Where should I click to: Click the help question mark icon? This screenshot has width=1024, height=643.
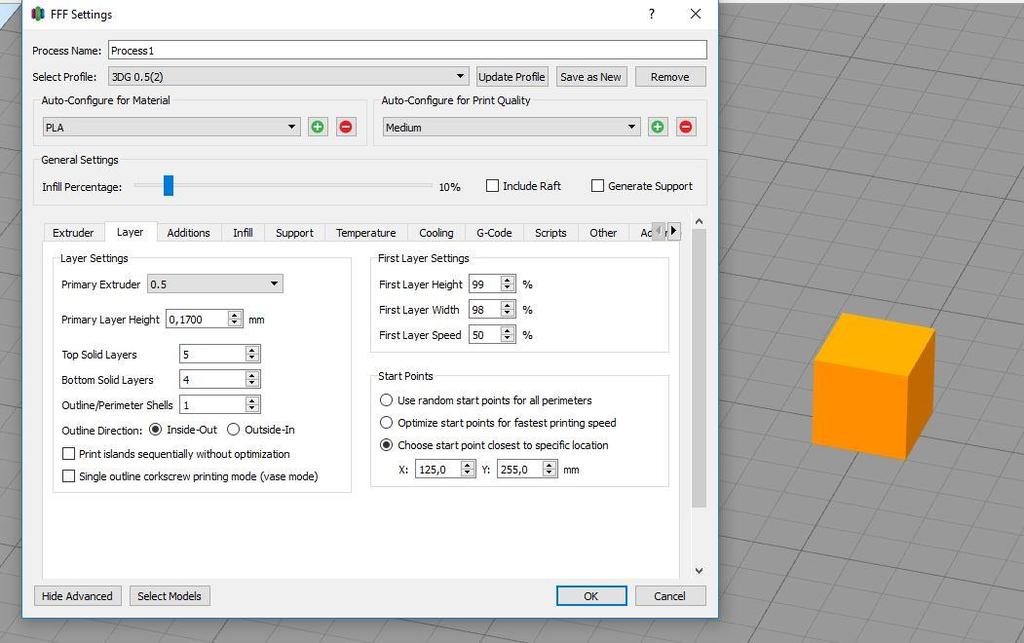pyautogui.click(x=652, y=14)
